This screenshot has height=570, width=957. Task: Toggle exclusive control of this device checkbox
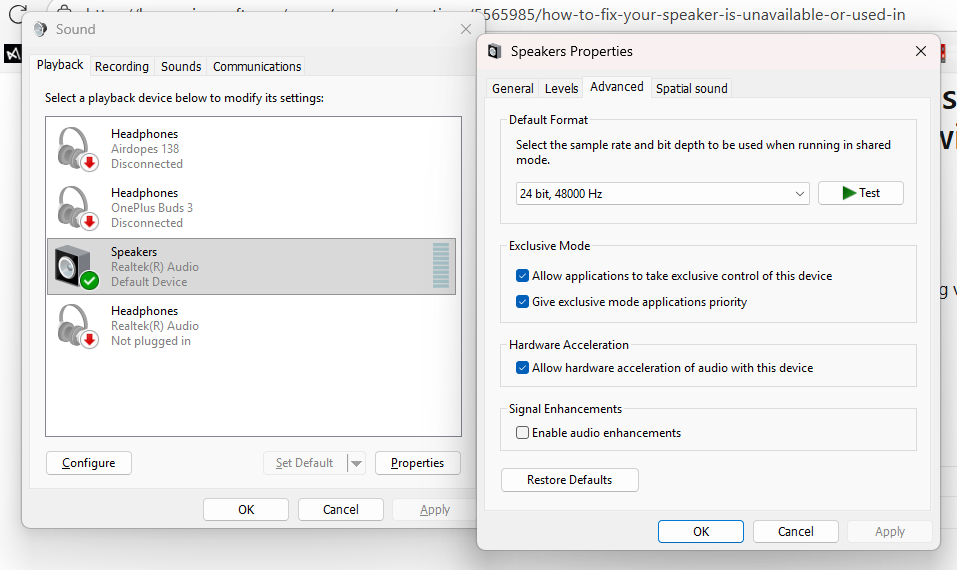point(522,276)
